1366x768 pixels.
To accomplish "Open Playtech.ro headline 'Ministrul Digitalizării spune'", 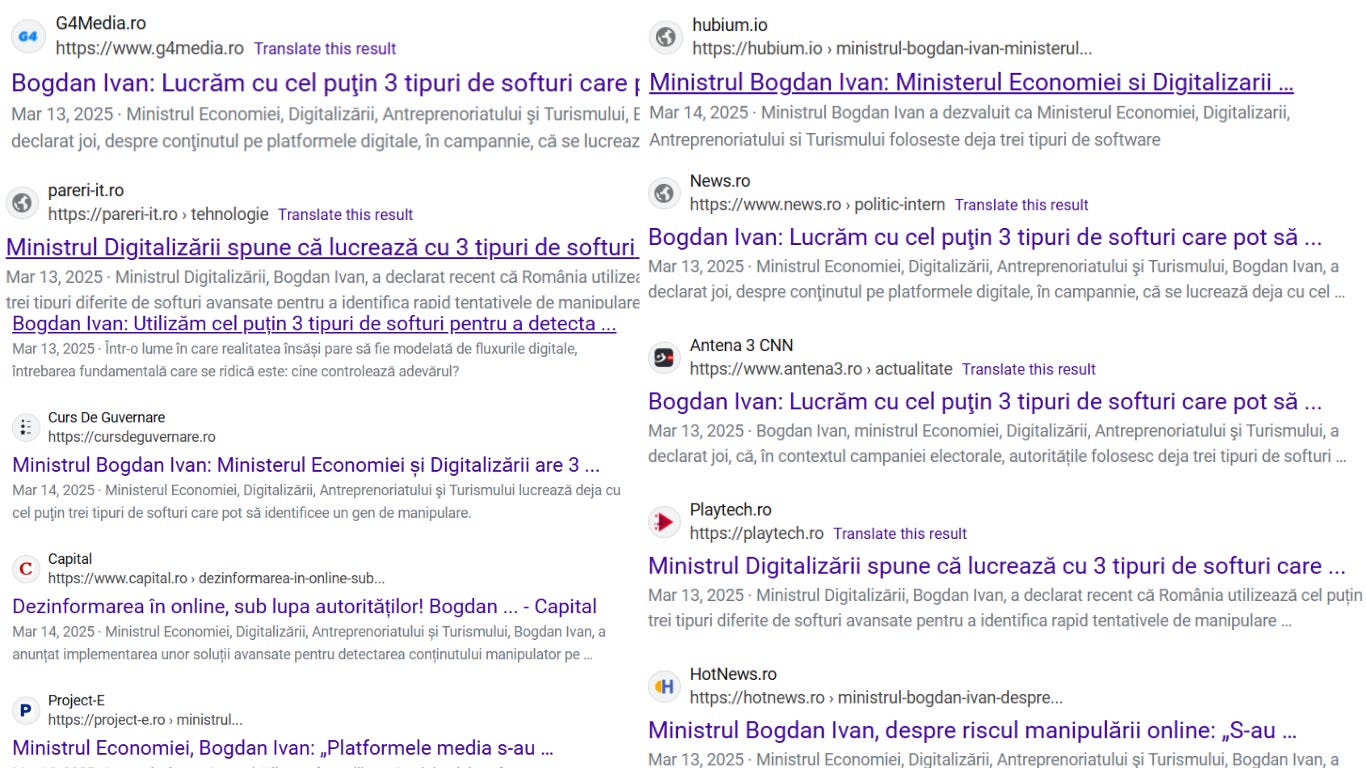I will click(x=997, y=566).
